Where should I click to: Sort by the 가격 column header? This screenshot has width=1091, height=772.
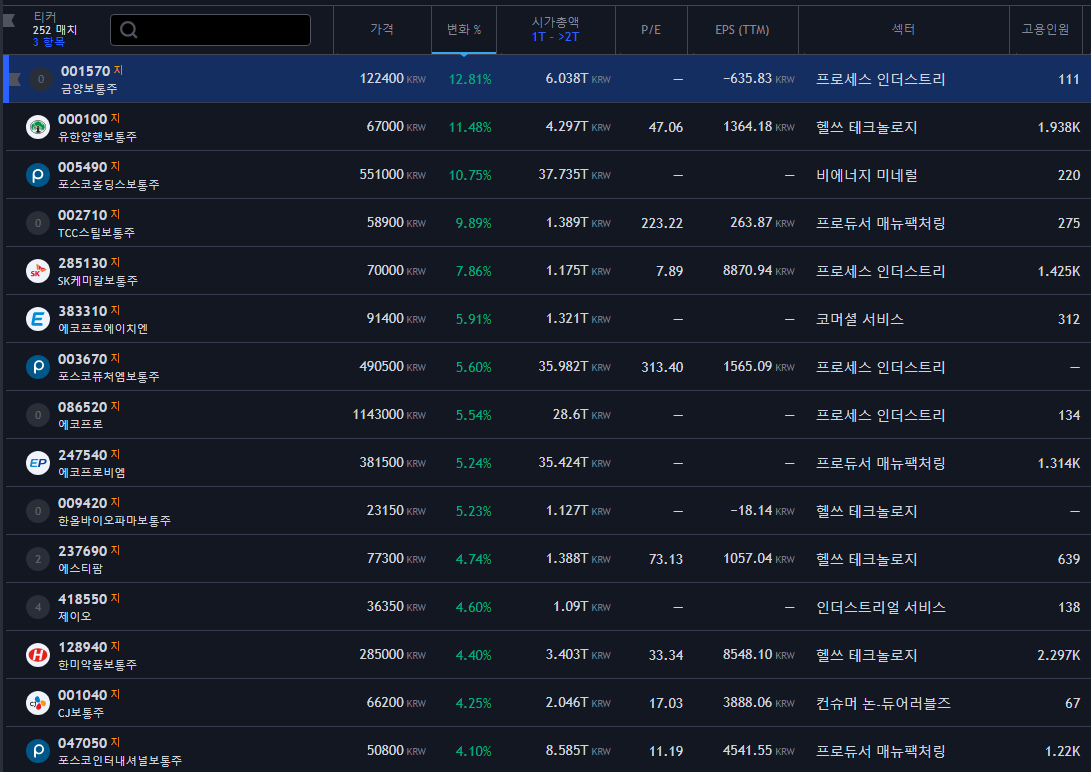[x=382, y=29]
